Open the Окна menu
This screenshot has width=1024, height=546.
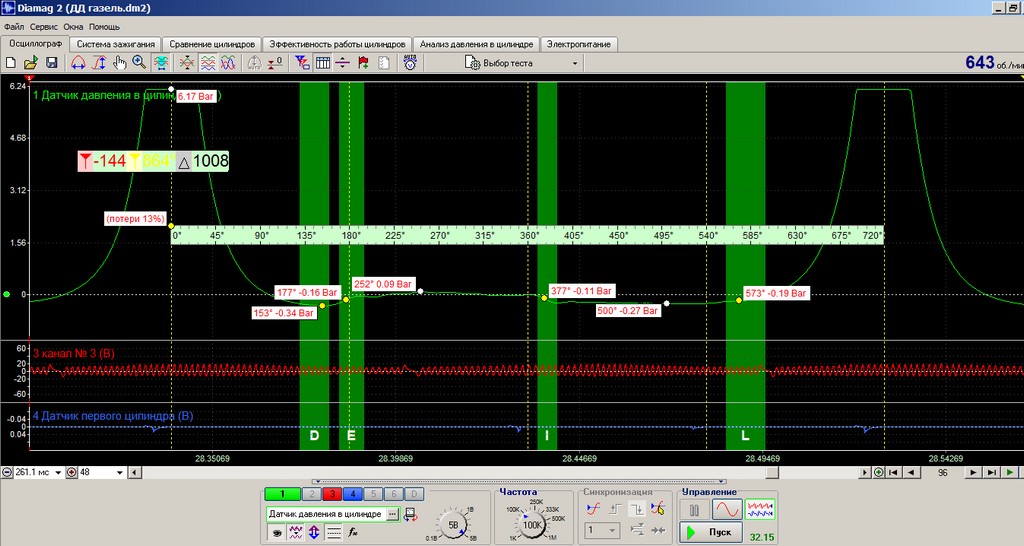click(x=73, y=27)
